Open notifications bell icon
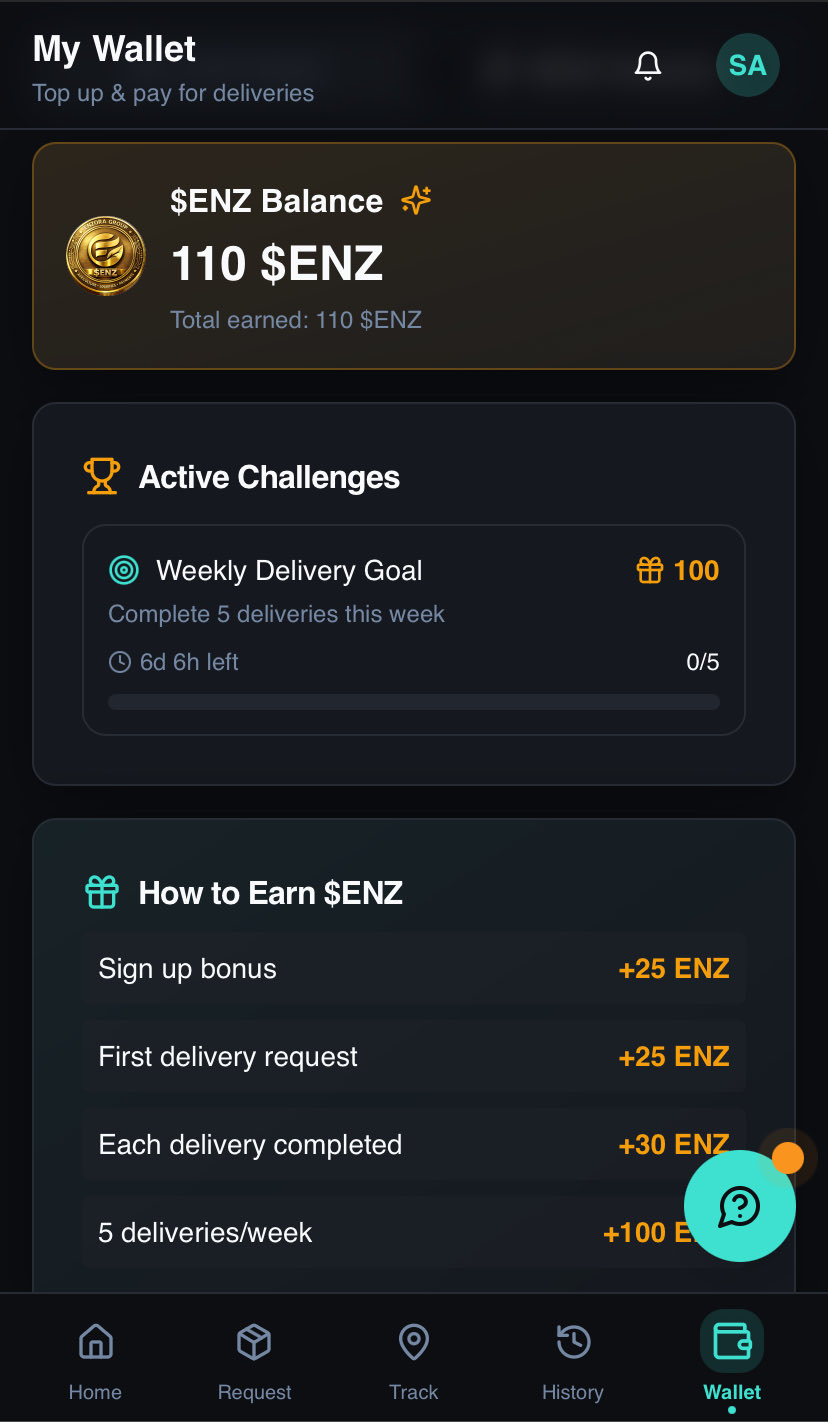The image size is (828, 1422). coord(648,66)
